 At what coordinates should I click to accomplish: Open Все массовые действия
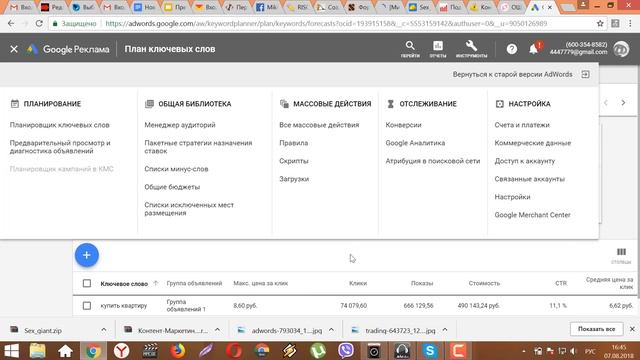click(x=319, y=125)
